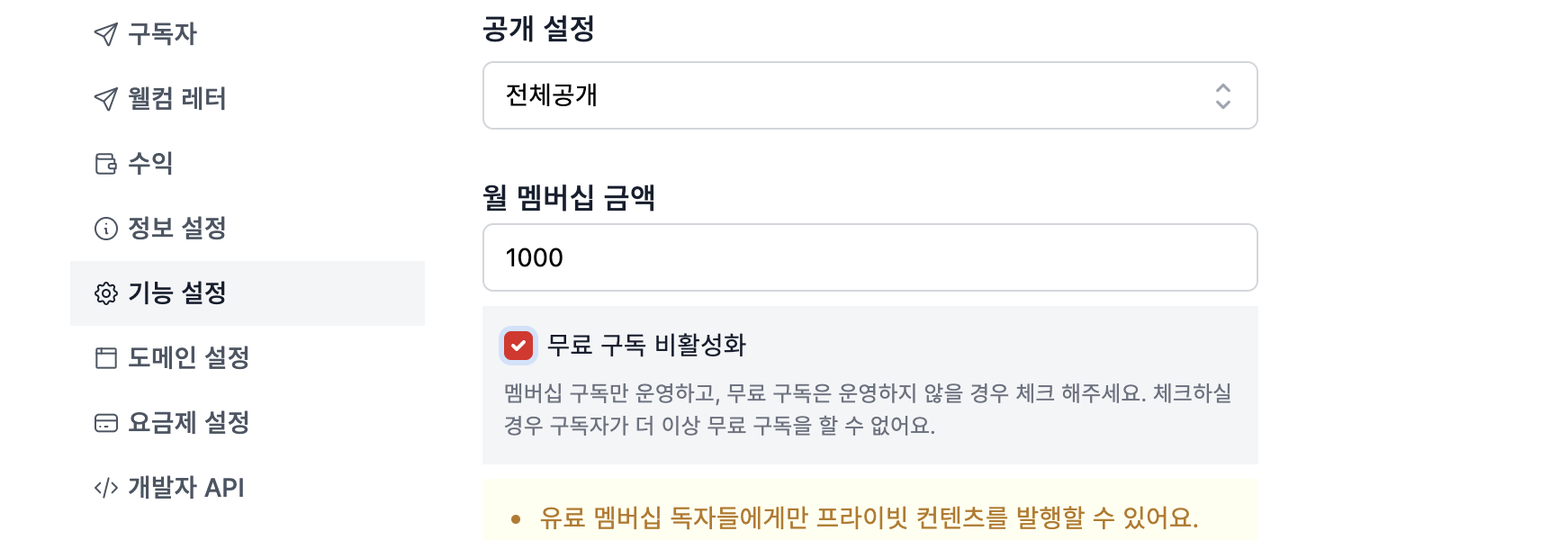The image size is (1568, 540).
Task: Click the 전체공개 selector chevrons
Action: point(1222,95)
